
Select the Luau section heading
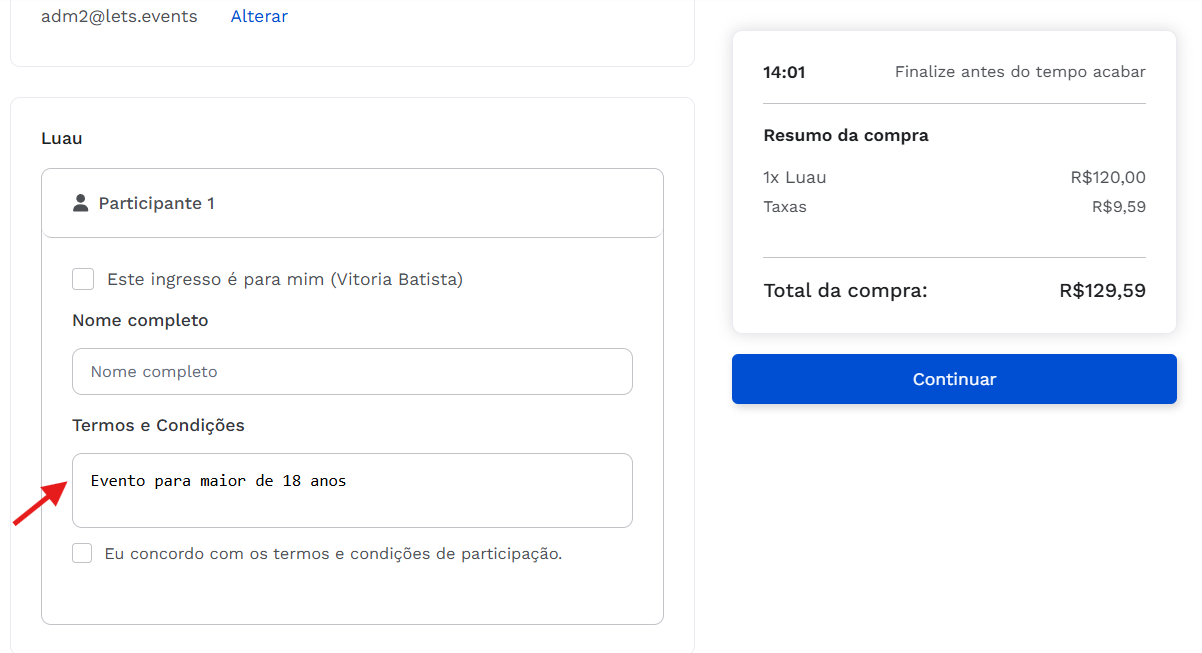pos(62,138)
